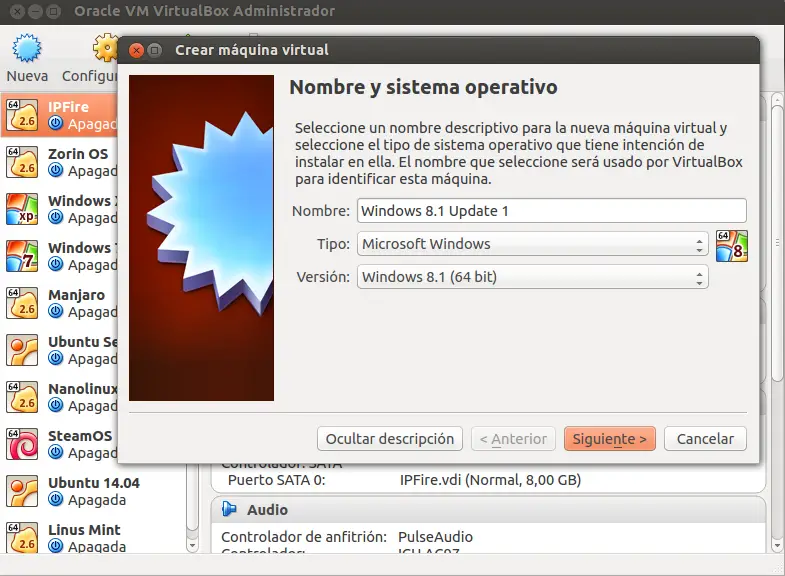The height and width of the screenshot is (576, 785).
Task: Click the Zorin OS power state icon
Action: (x=56, y=170)
